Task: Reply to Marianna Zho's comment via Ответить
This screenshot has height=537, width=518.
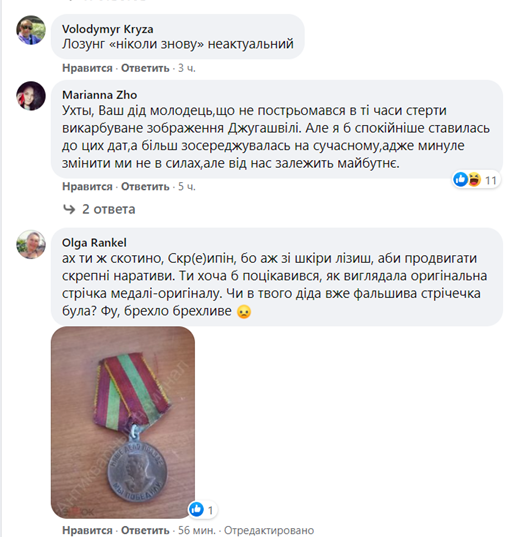Action: (145, 187)
